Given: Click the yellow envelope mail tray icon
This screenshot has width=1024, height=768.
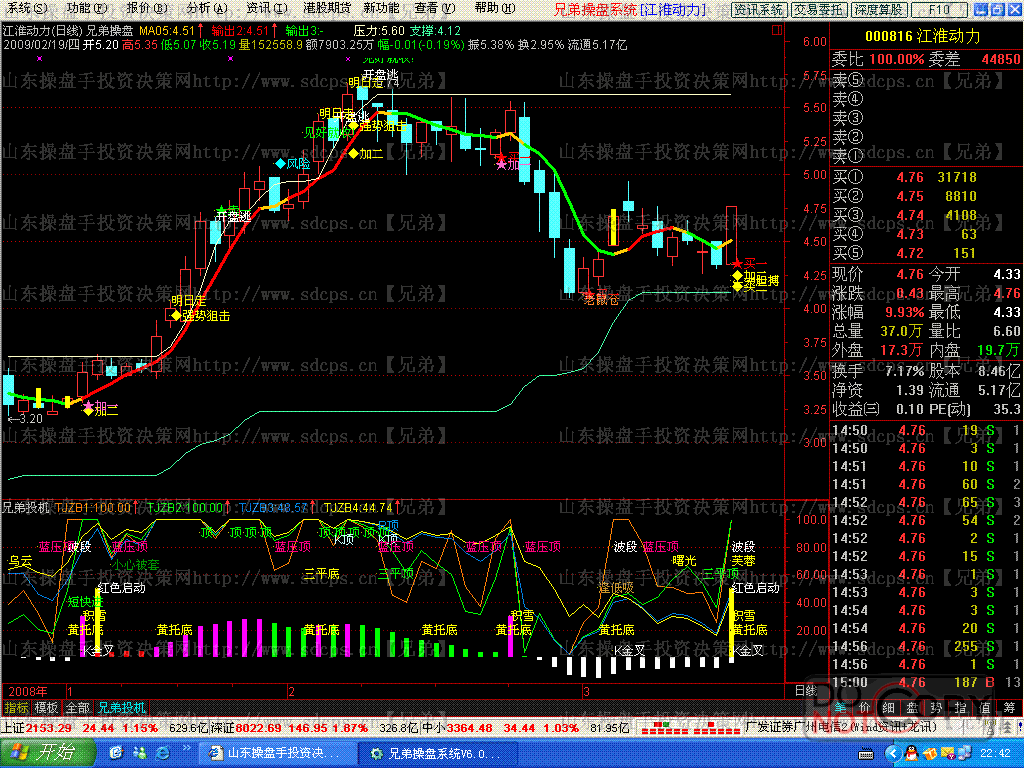Looking at the screenshot, I should point(947,754).
